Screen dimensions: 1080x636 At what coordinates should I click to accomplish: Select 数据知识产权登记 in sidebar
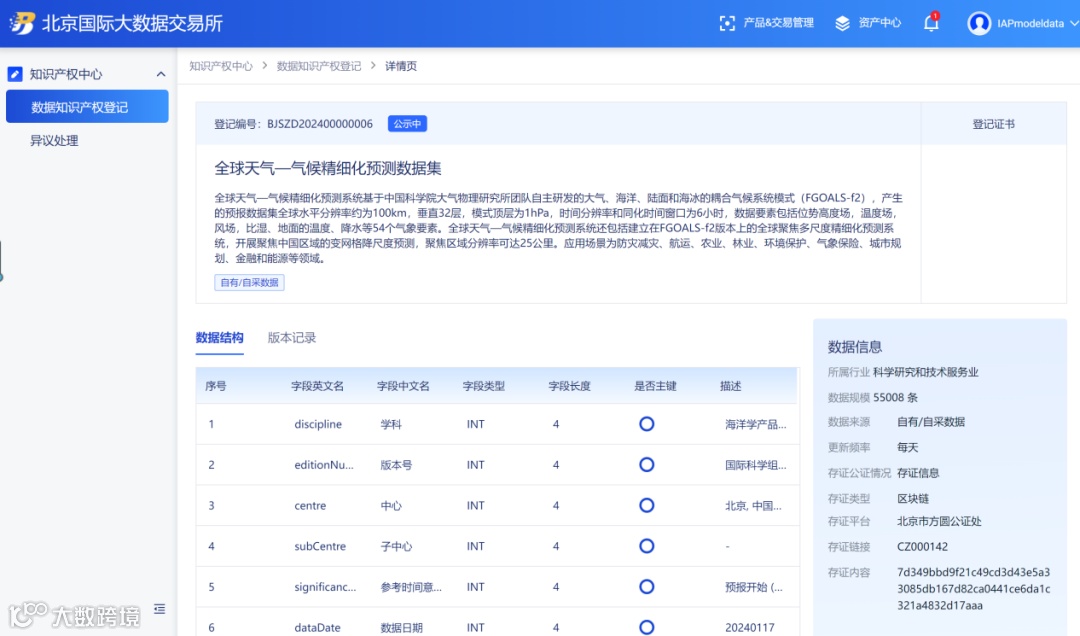[87, 107]
